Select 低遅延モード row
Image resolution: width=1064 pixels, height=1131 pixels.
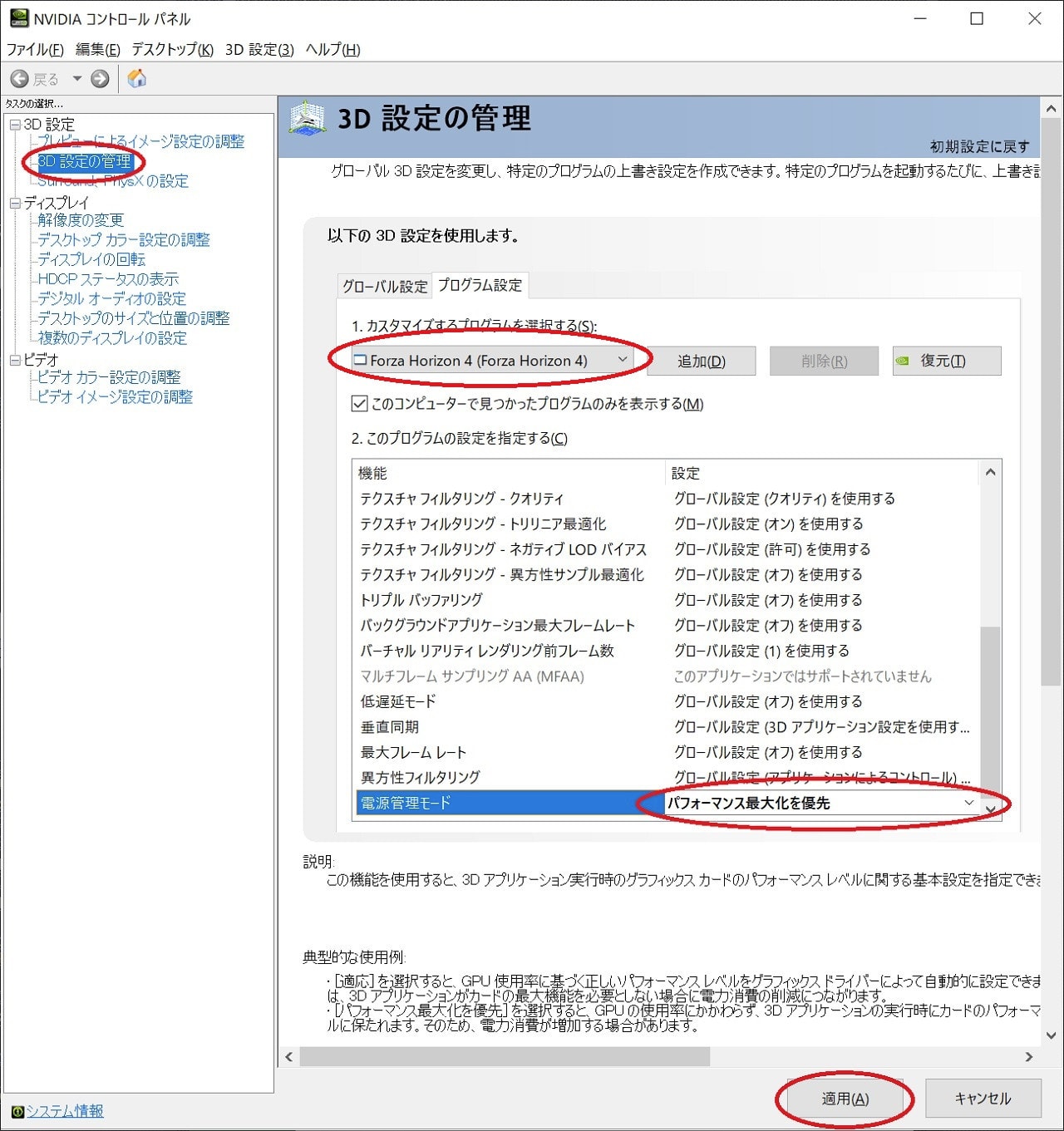(667, 701)
